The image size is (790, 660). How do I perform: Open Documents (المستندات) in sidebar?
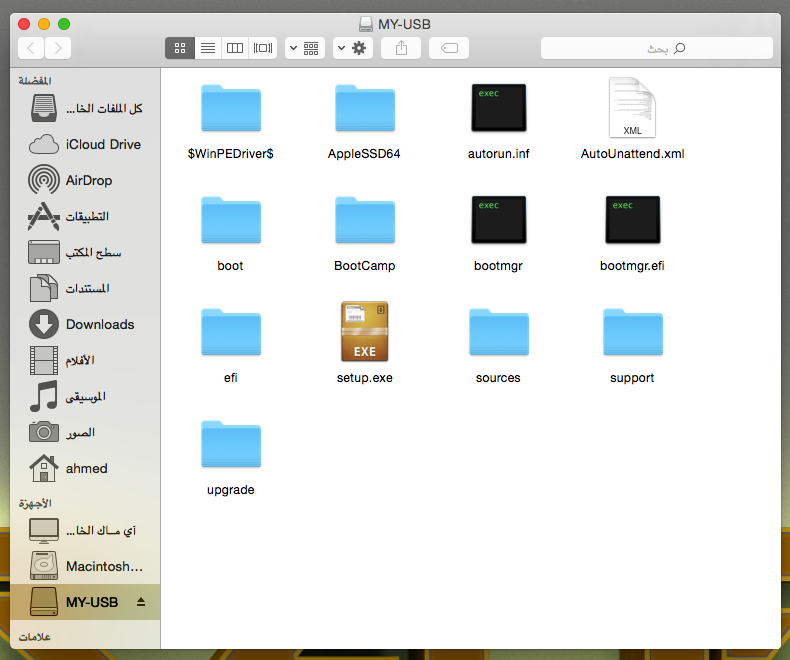click(85, 289)
